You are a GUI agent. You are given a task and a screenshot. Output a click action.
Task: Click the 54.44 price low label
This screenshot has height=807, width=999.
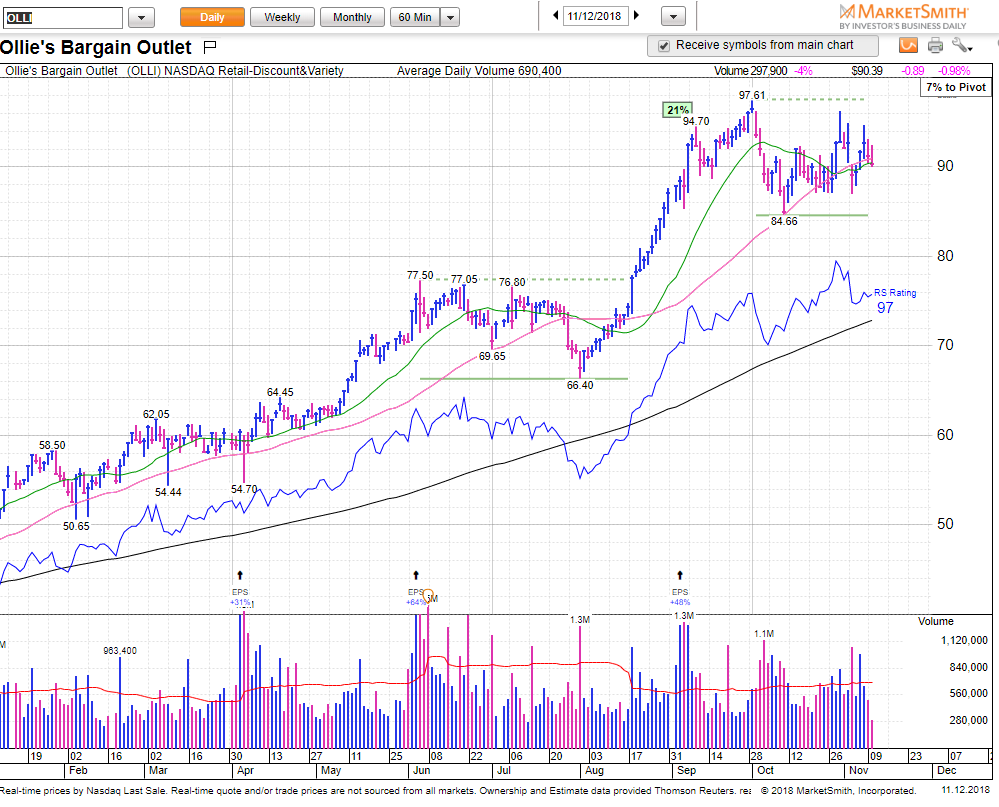[x=168, y=492]
